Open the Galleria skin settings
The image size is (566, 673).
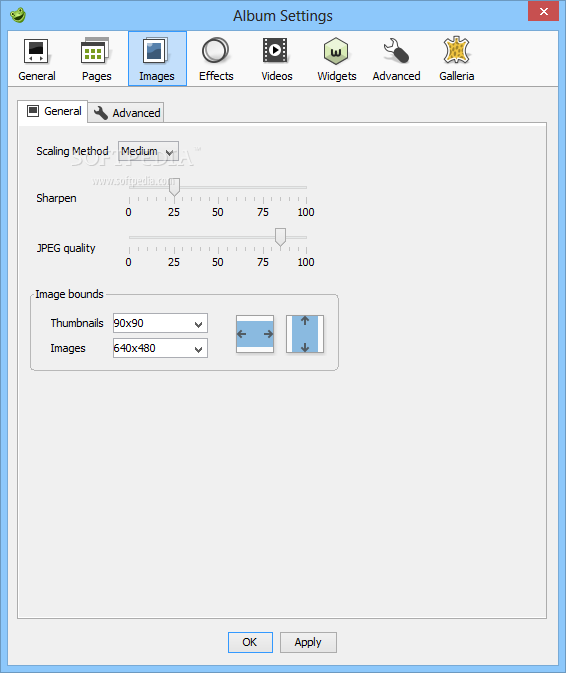(457, 59)
